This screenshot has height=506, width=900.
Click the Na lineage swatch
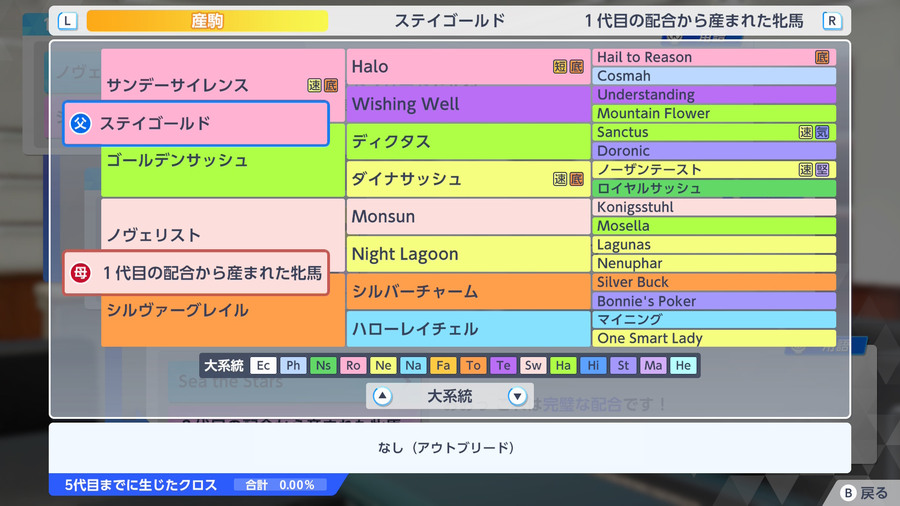coord(413,365)
